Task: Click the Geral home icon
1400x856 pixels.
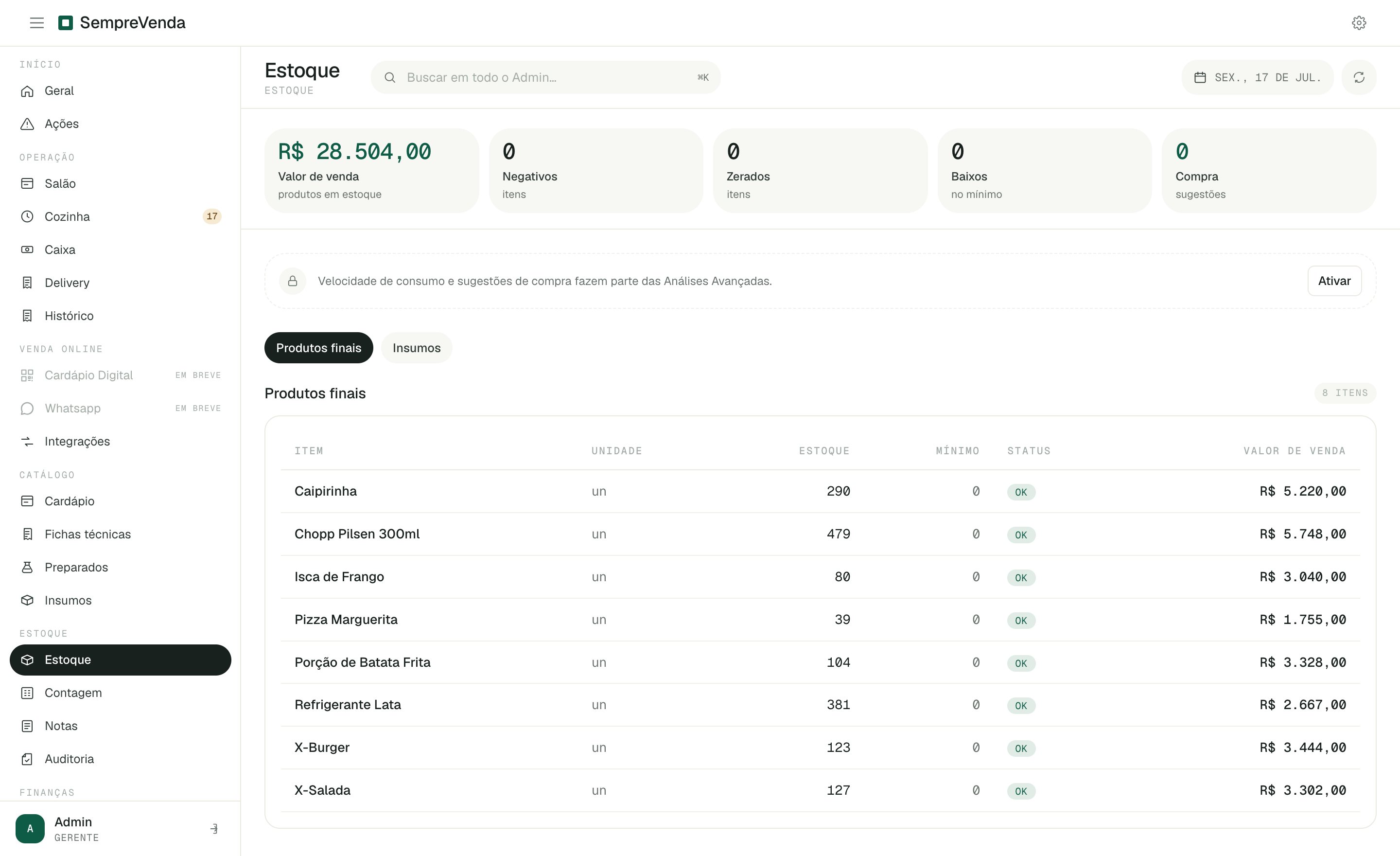Action: 27,91
